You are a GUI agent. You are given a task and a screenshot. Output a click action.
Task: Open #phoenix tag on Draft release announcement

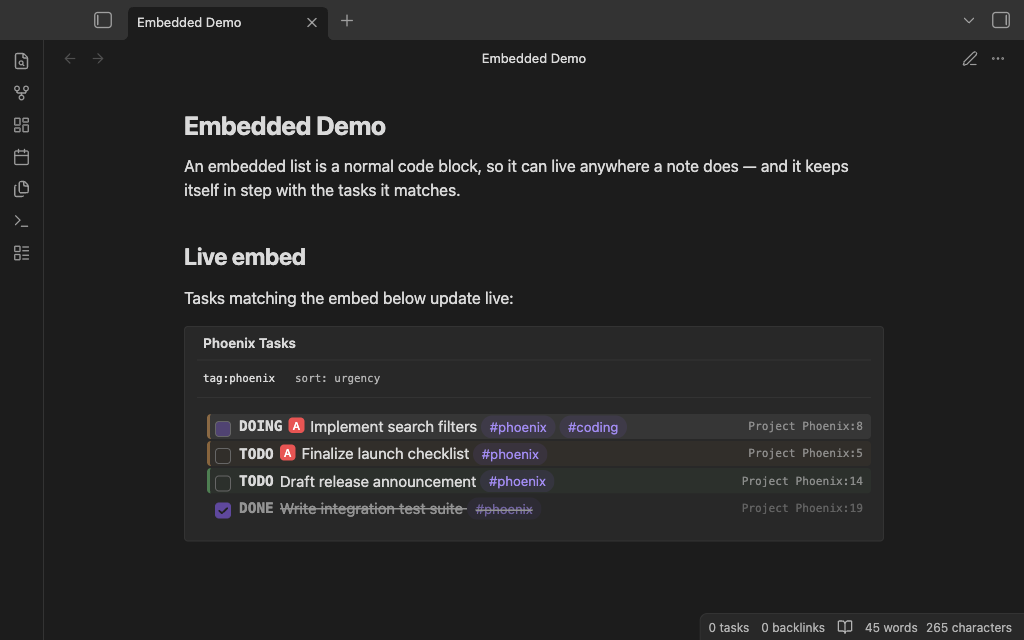point(517,481)
